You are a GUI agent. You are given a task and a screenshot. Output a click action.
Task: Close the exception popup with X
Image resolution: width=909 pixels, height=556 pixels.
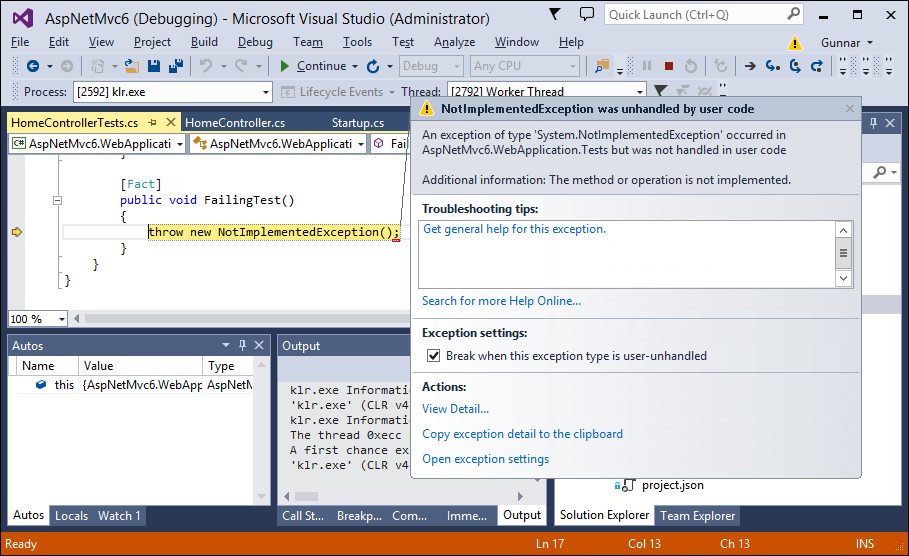[850, 108]
